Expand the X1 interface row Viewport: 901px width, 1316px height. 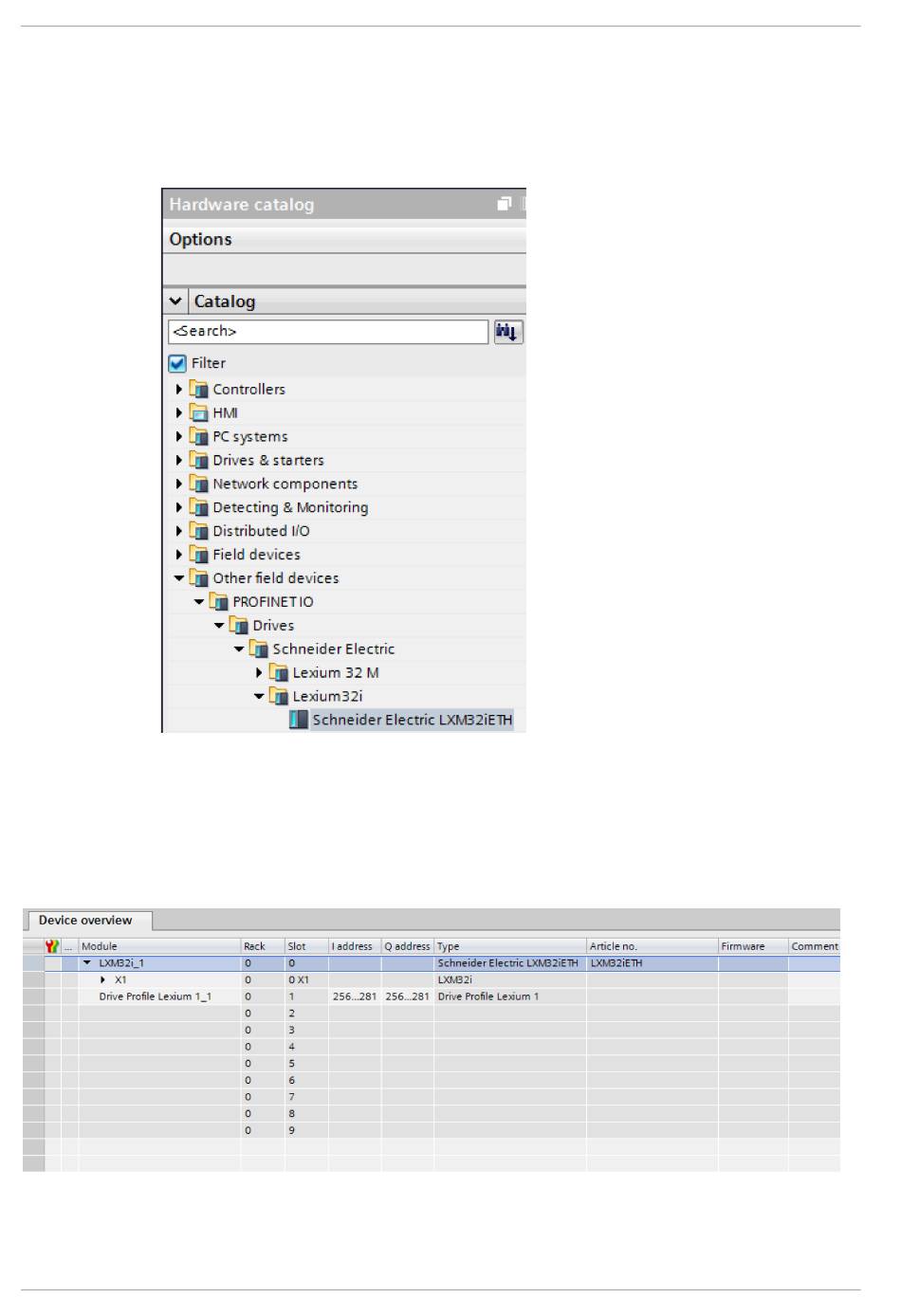click(102, 979)
